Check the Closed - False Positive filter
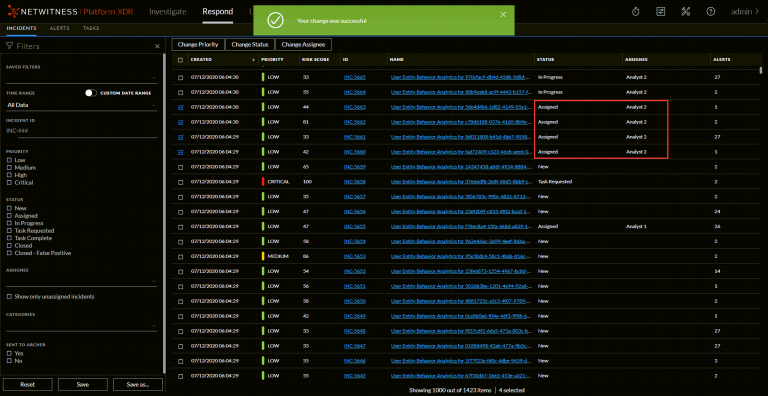Viewport: 768px width, 396px height. (9, 253)
